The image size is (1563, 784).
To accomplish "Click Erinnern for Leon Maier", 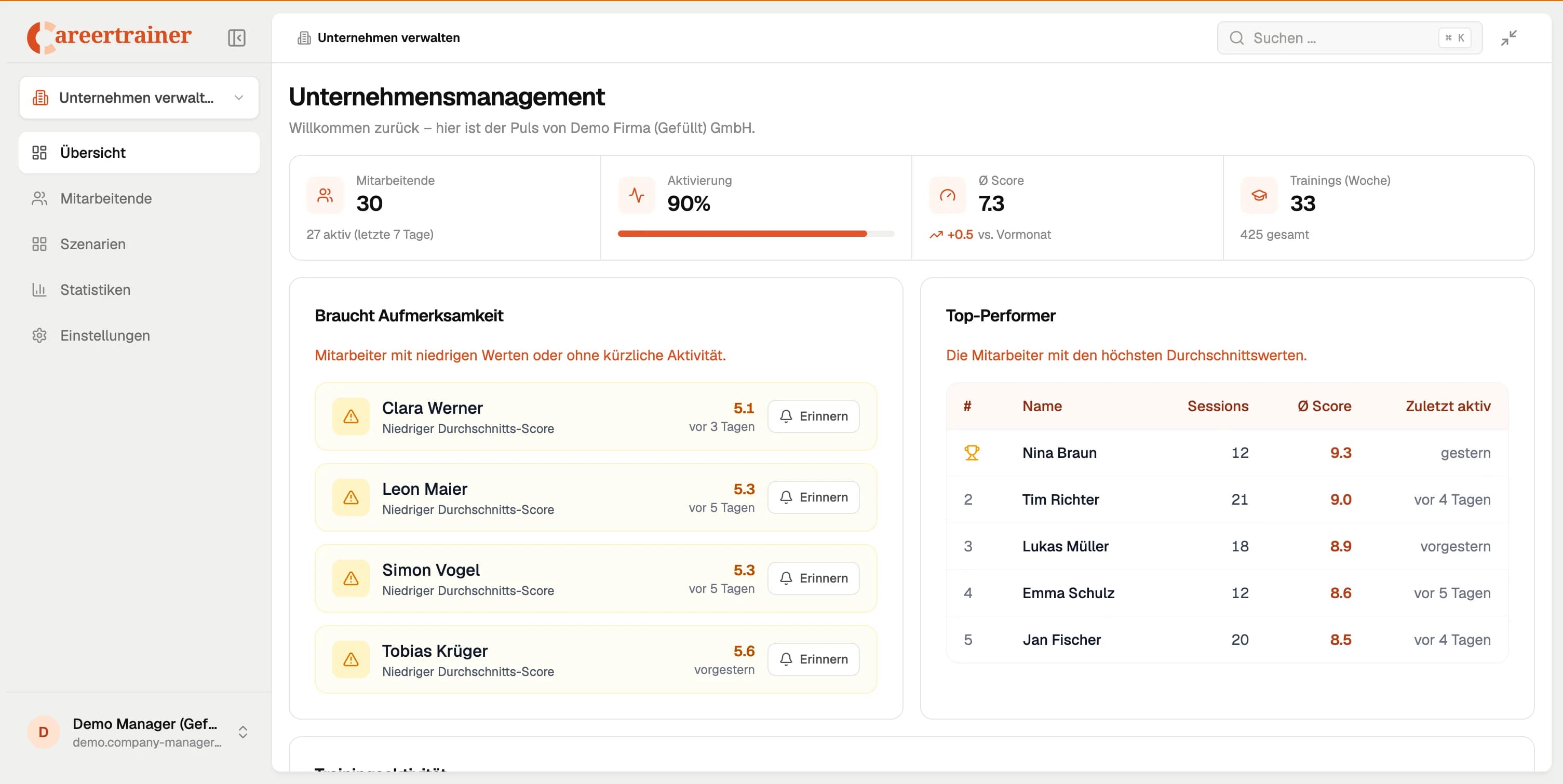I will click(813, 497).
